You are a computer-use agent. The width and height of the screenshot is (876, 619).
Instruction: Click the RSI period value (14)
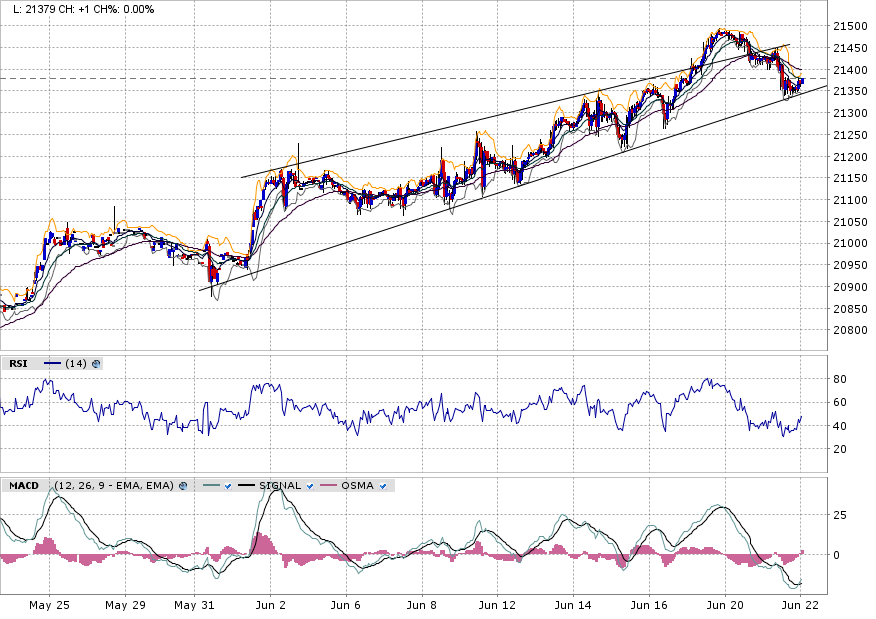pos(75,364)
